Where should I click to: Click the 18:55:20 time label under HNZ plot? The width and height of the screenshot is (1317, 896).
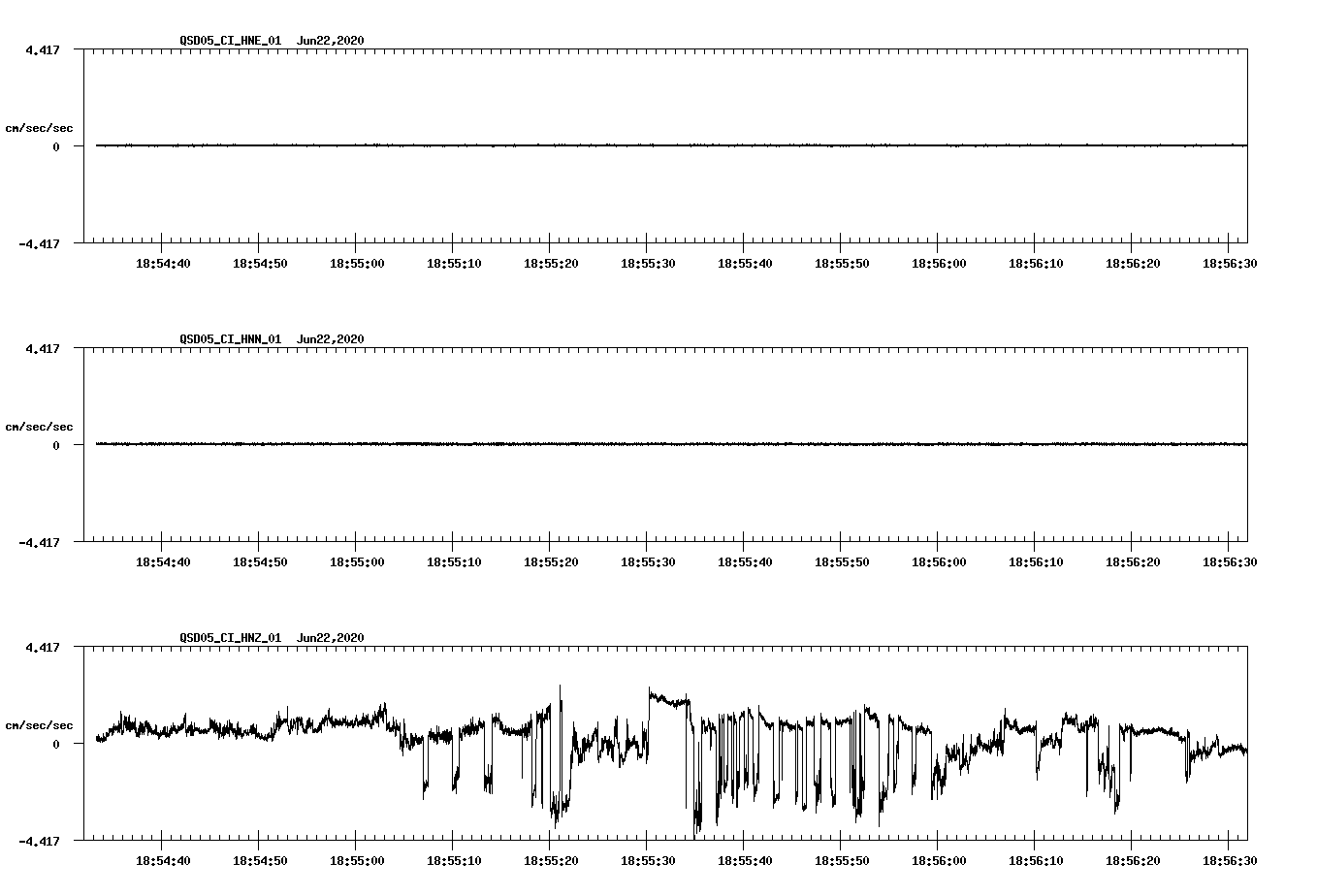[x=551, y=861]
